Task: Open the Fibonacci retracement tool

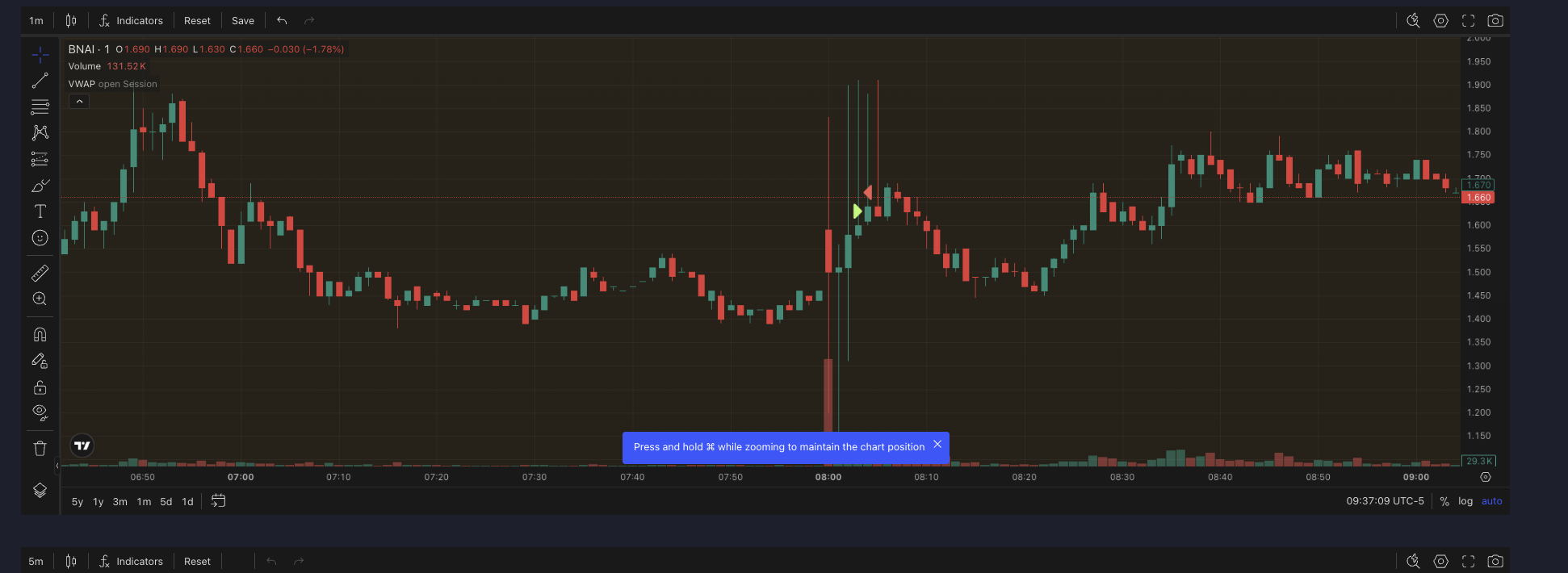Action: click(40, 107)
